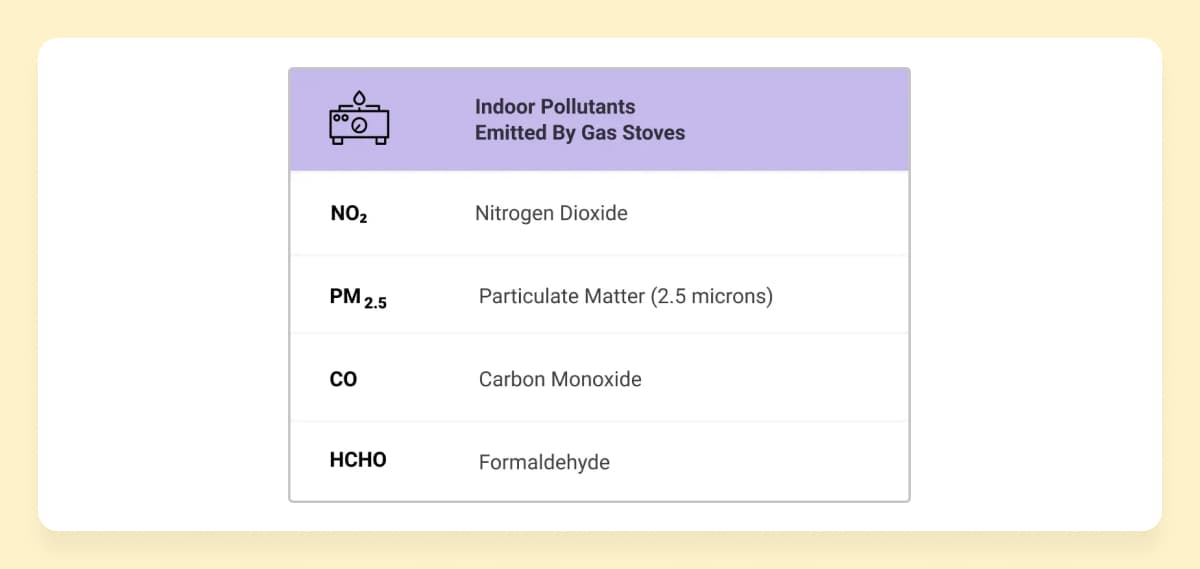This screenshot has width=1200, height=569.
Task: Click the round dial on stove icon
Action: point(360,124)
